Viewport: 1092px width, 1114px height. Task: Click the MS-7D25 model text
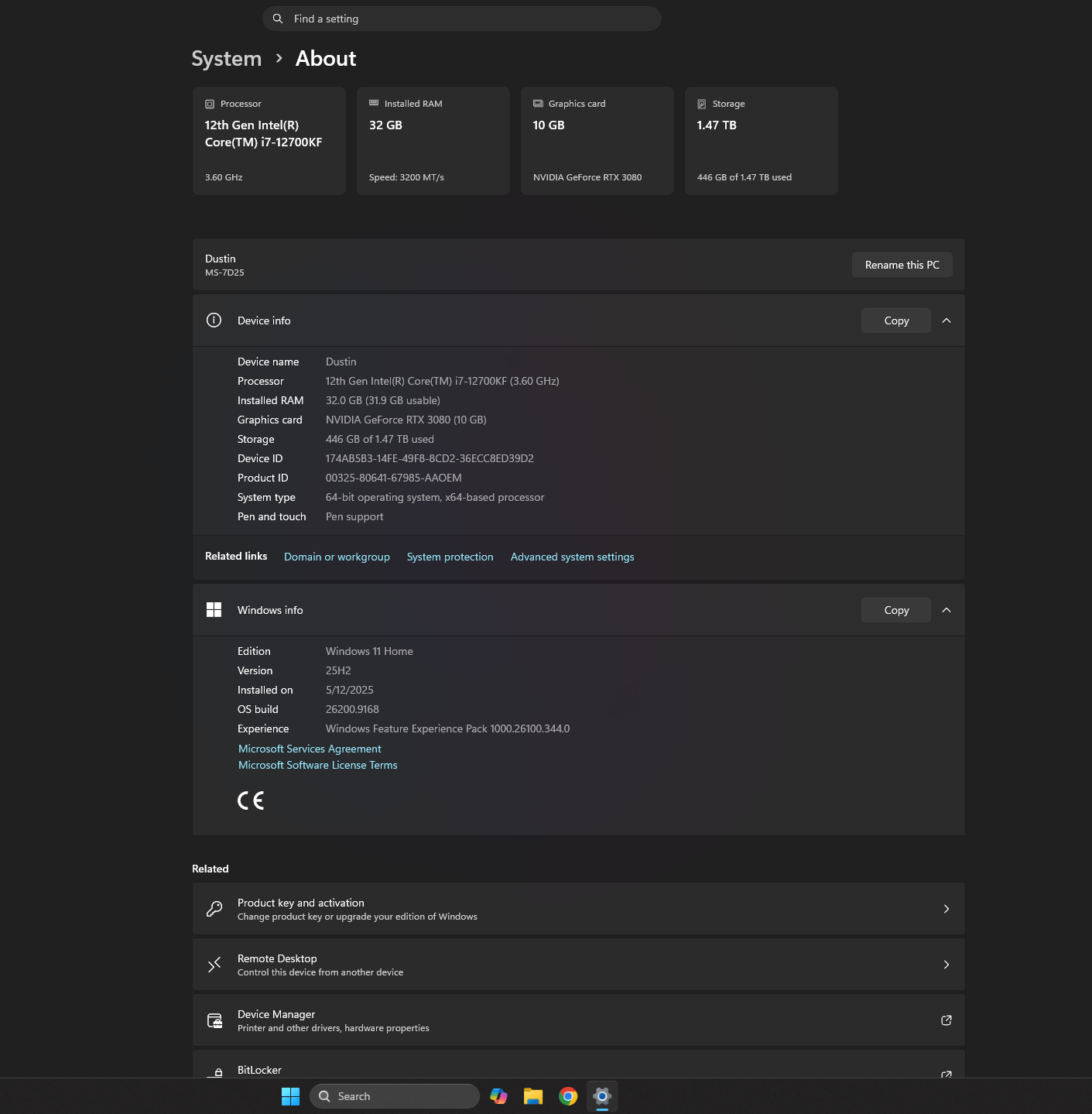(x=224, y=273)
